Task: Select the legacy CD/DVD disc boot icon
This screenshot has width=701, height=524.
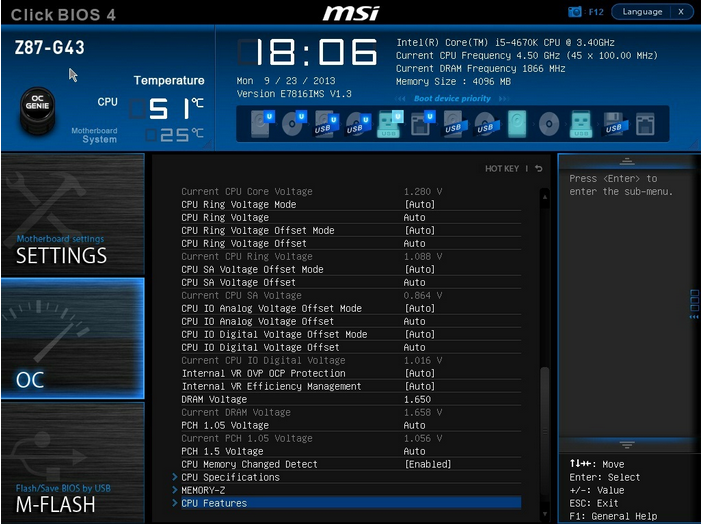Action: point(549,124)
